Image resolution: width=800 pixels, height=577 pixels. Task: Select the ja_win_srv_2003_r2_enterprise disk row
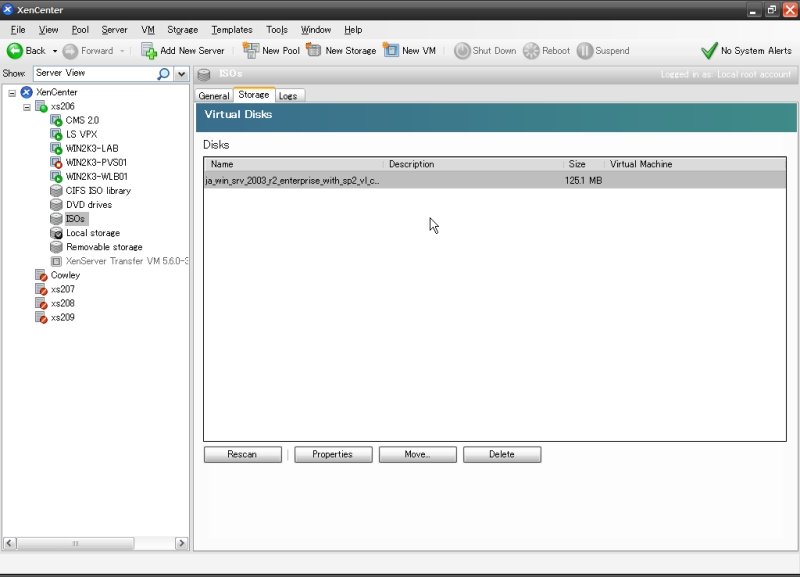[495, 181]
